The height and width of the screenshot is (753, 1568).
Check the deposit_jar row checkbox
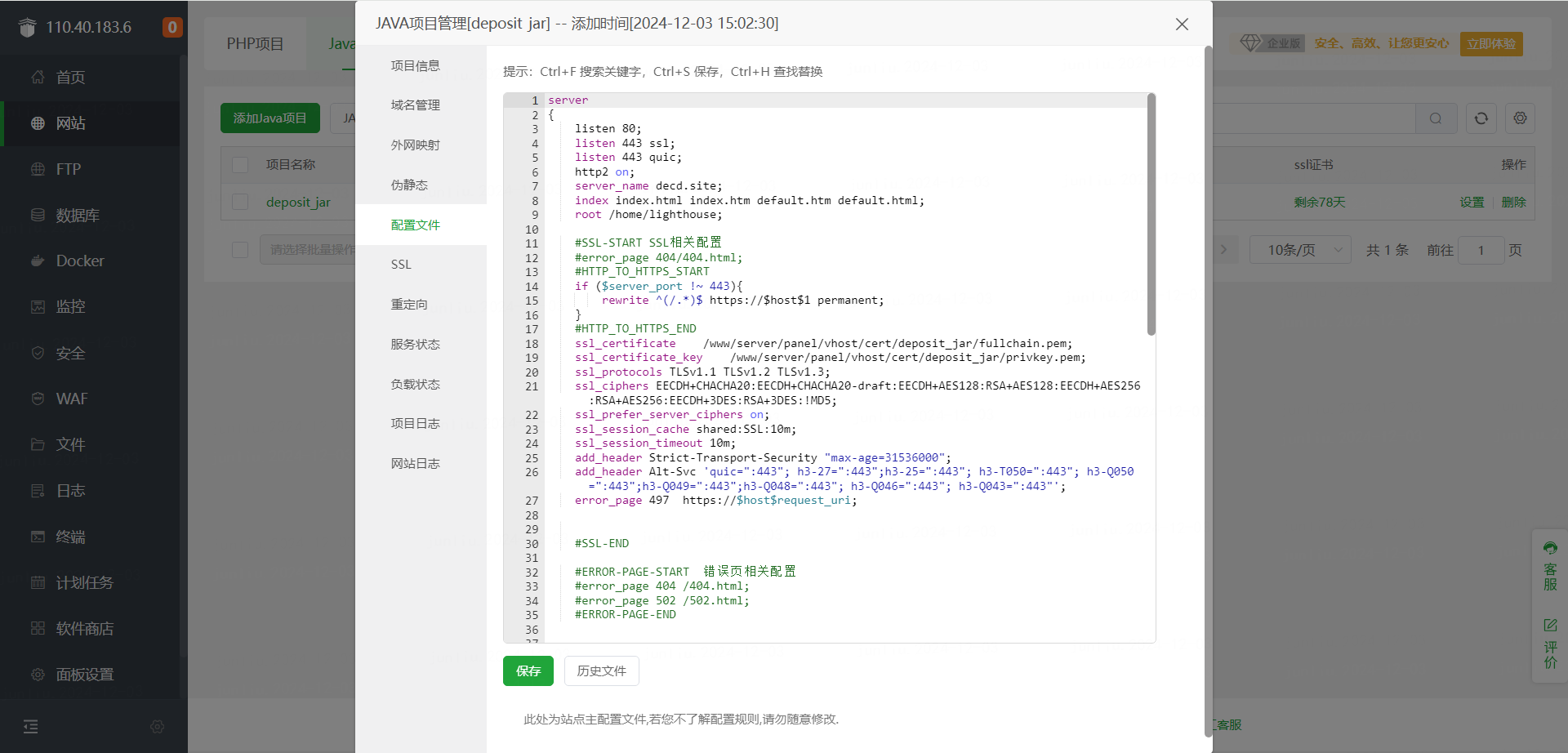[x=240, y=202]
